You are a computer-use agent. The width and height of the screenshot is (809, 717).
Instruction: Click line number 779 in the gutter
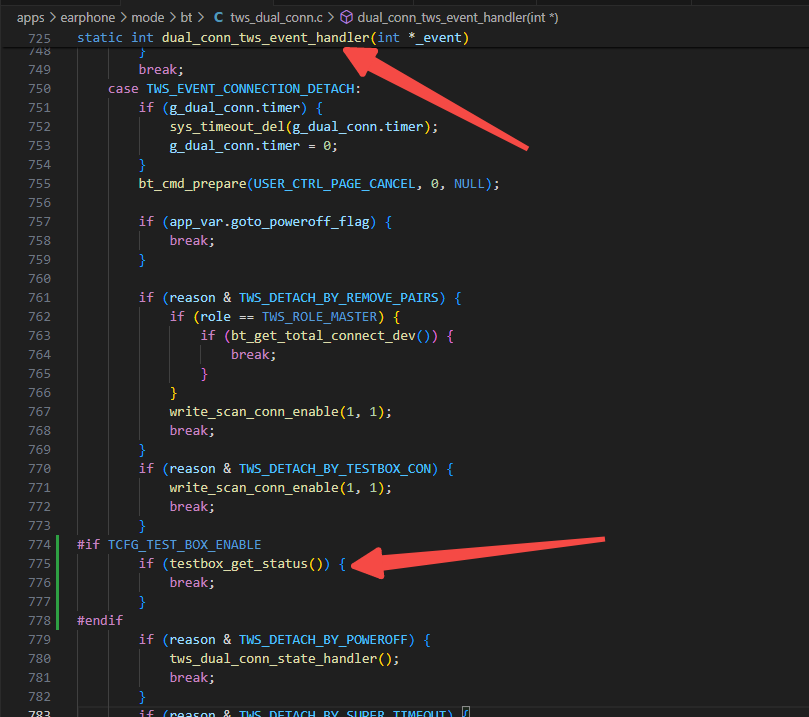tap(40, 640)
